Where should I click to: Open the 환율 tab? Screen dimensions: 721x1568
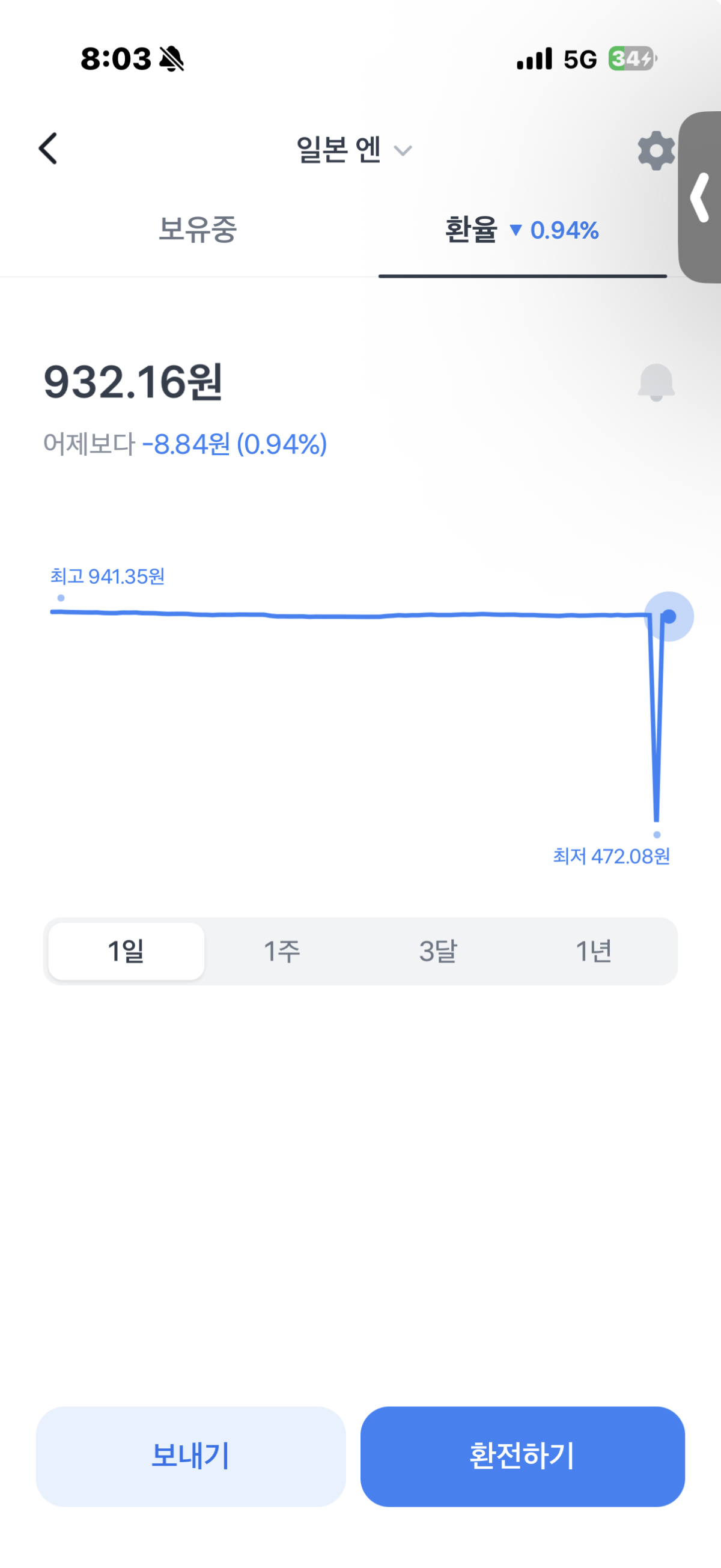coord(471,230)
